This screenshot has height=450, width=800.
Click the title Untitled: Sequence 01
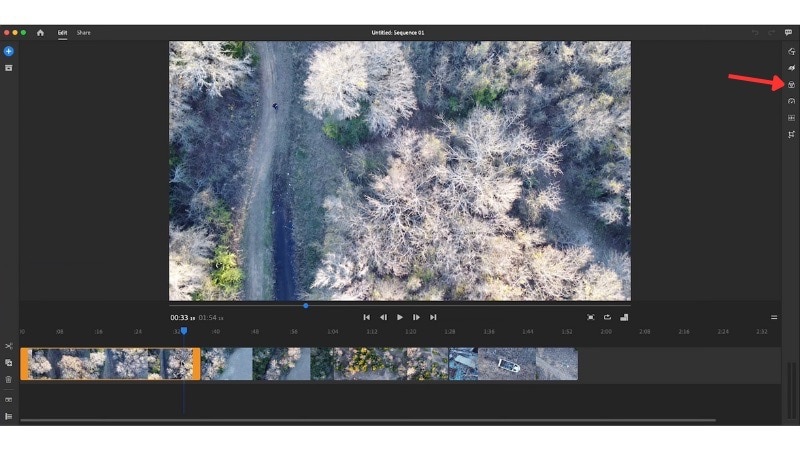point(398,33)
